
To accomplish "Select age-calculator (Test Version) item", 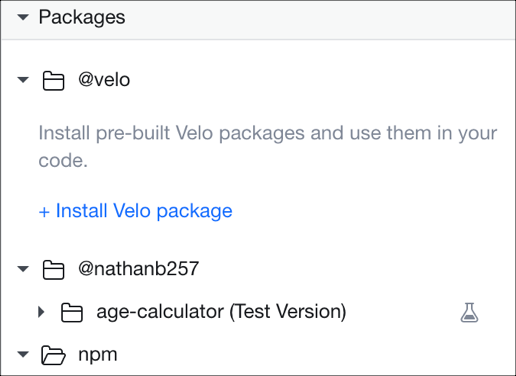I will 221,312.
